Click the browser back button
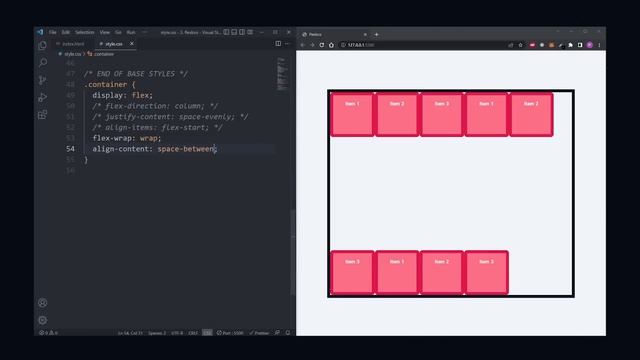Viewport: 640px width, 360px height. 302,45
